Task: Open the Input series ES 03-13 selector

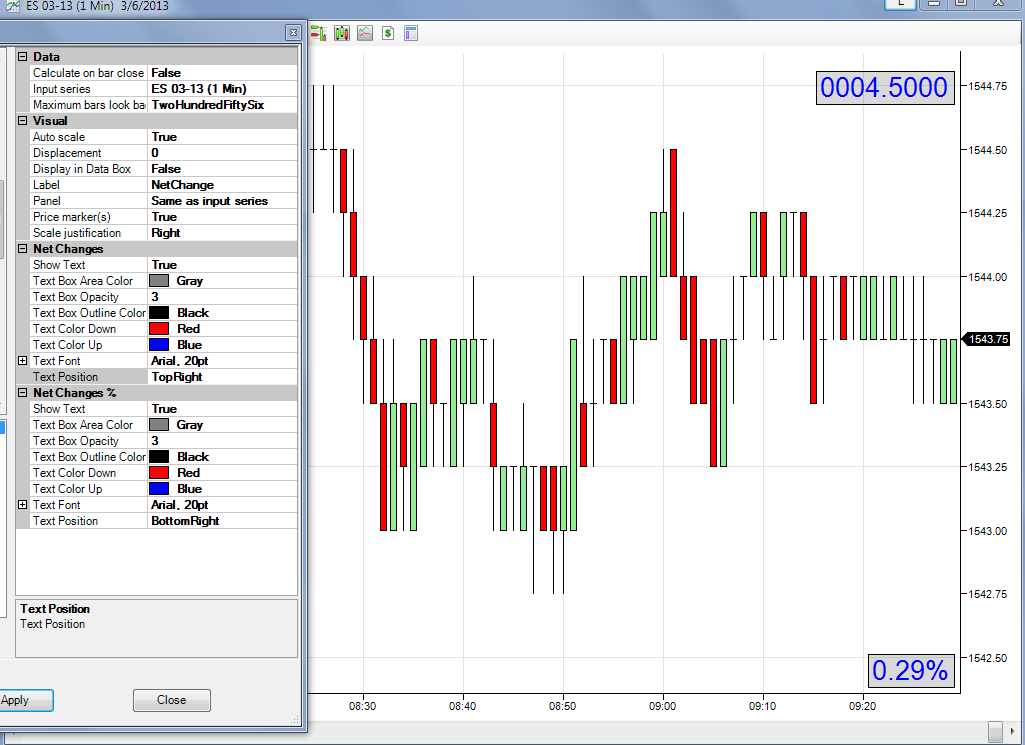Action: pyautogui.click(x=222, y=89)
